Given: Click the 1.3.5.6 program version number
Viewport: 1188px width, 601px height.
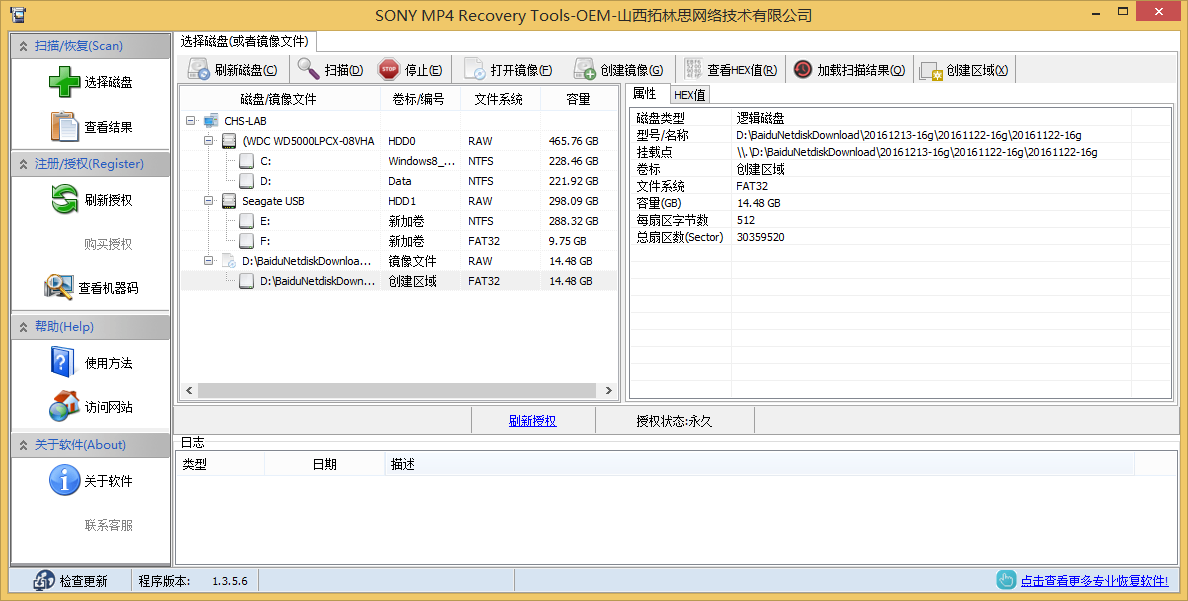Looking at the screenshot, I should pos(230,581).
